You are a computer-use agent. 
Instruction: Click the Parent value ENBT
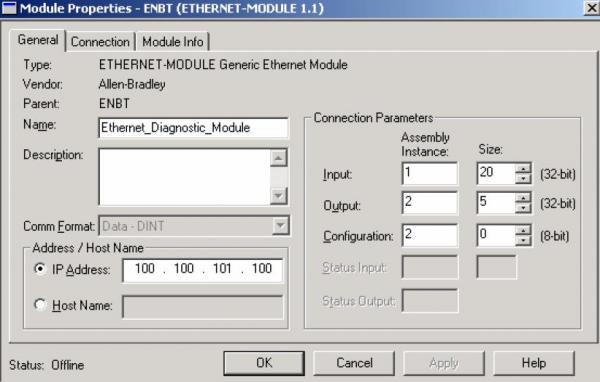[114, 104]
